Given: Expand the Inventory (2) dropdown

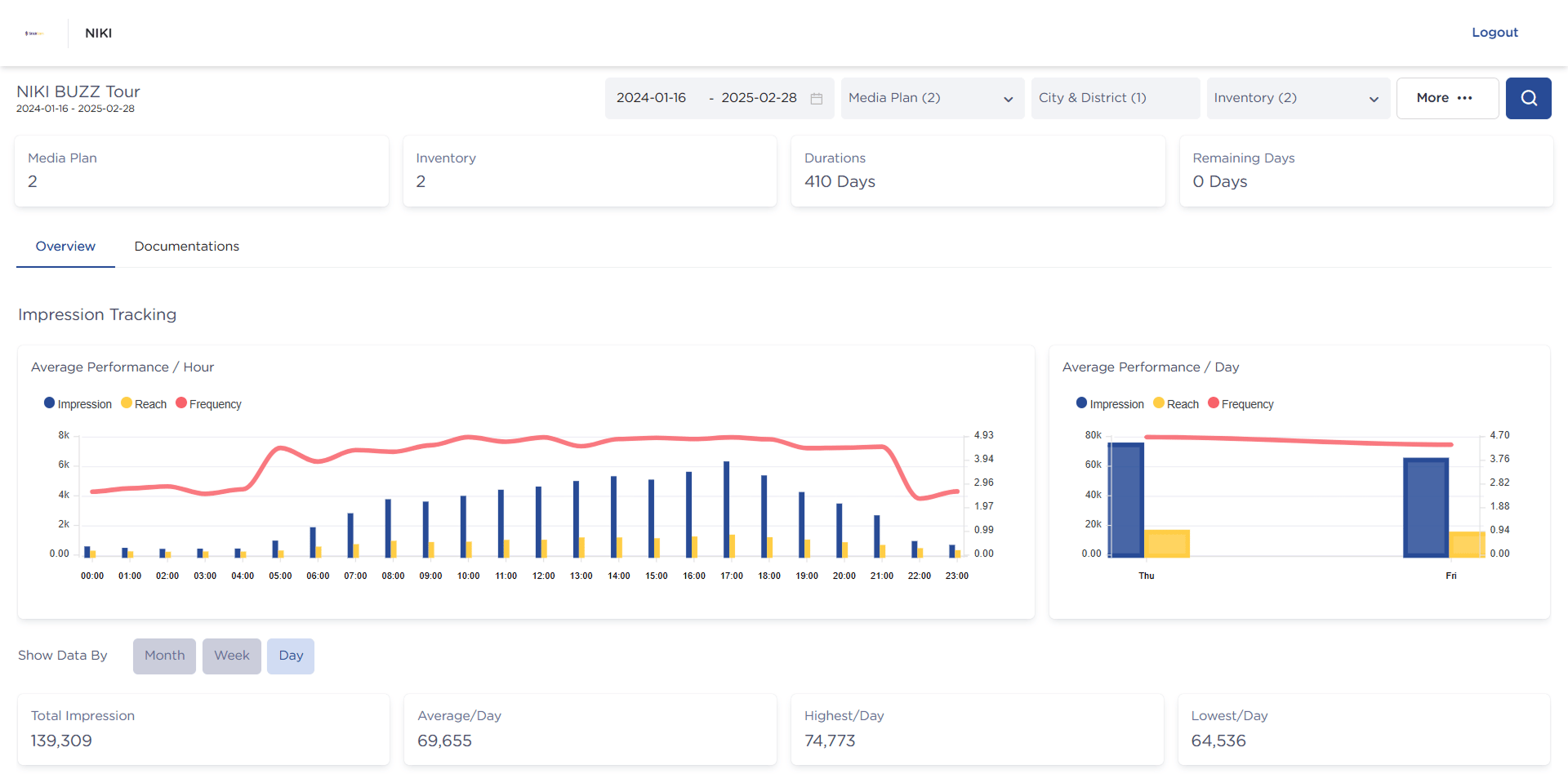Looking at the screenshot, I should pos(1298,98).
